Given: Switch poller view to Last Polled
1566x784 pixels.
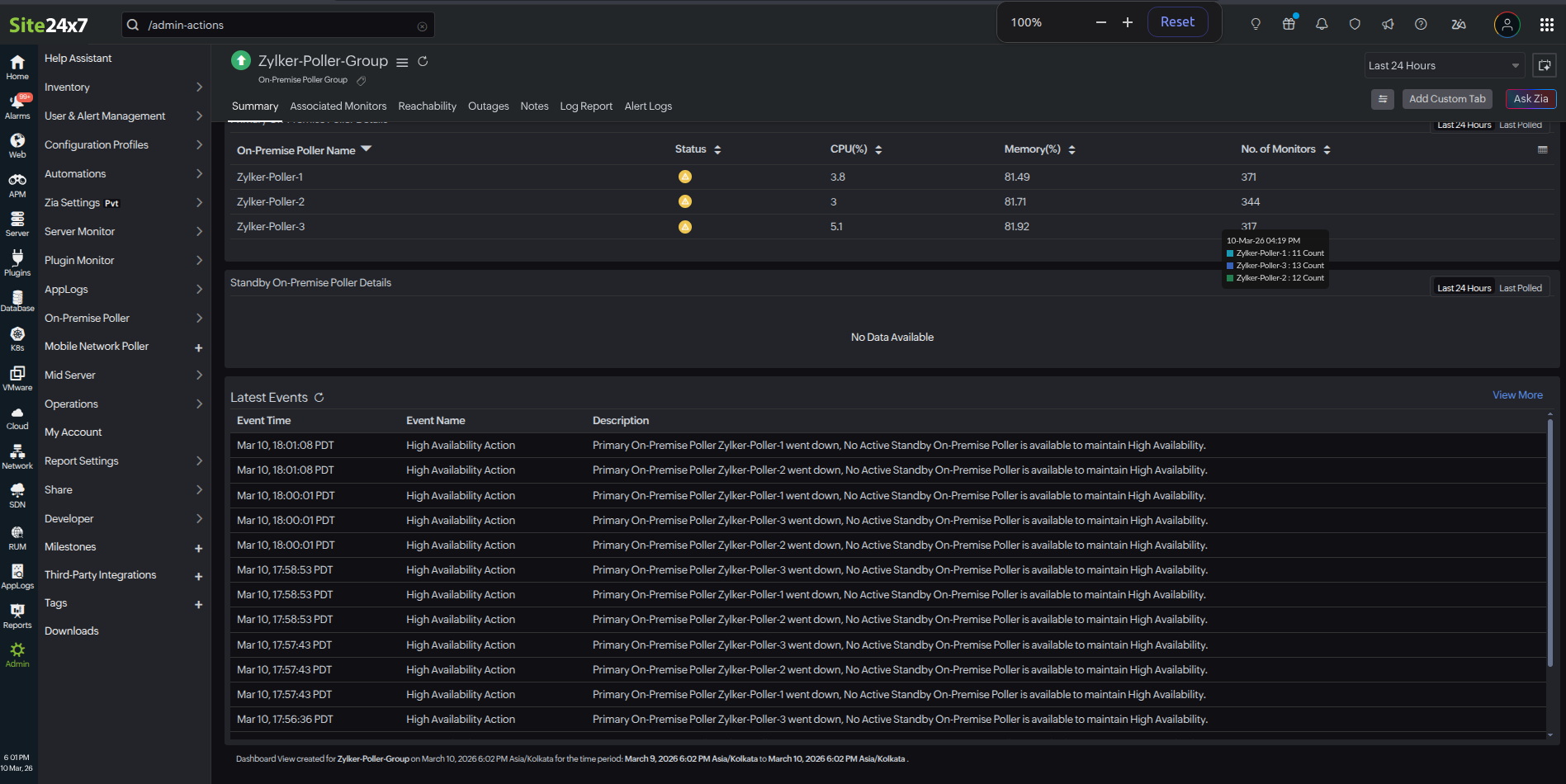Looking at the screenshot, I should click(1520, 125).
